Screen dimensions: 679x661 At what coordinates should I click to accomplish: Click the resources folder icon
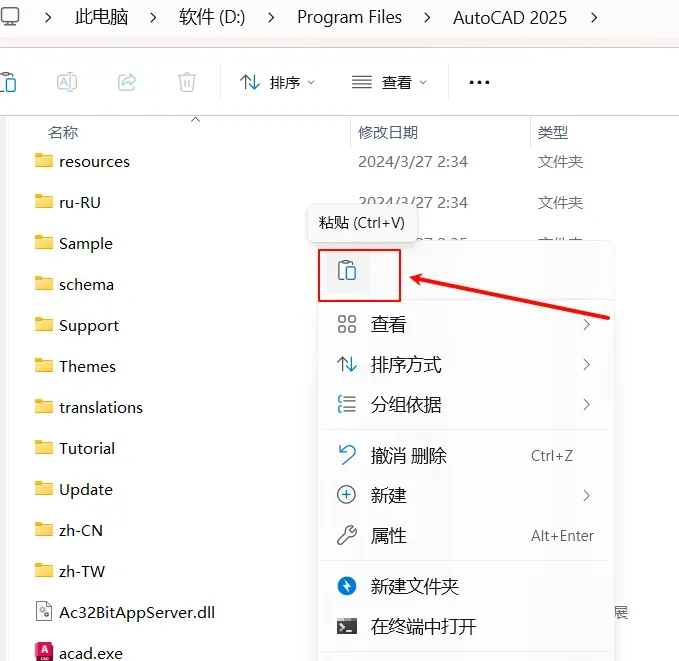tap(44, 160)
